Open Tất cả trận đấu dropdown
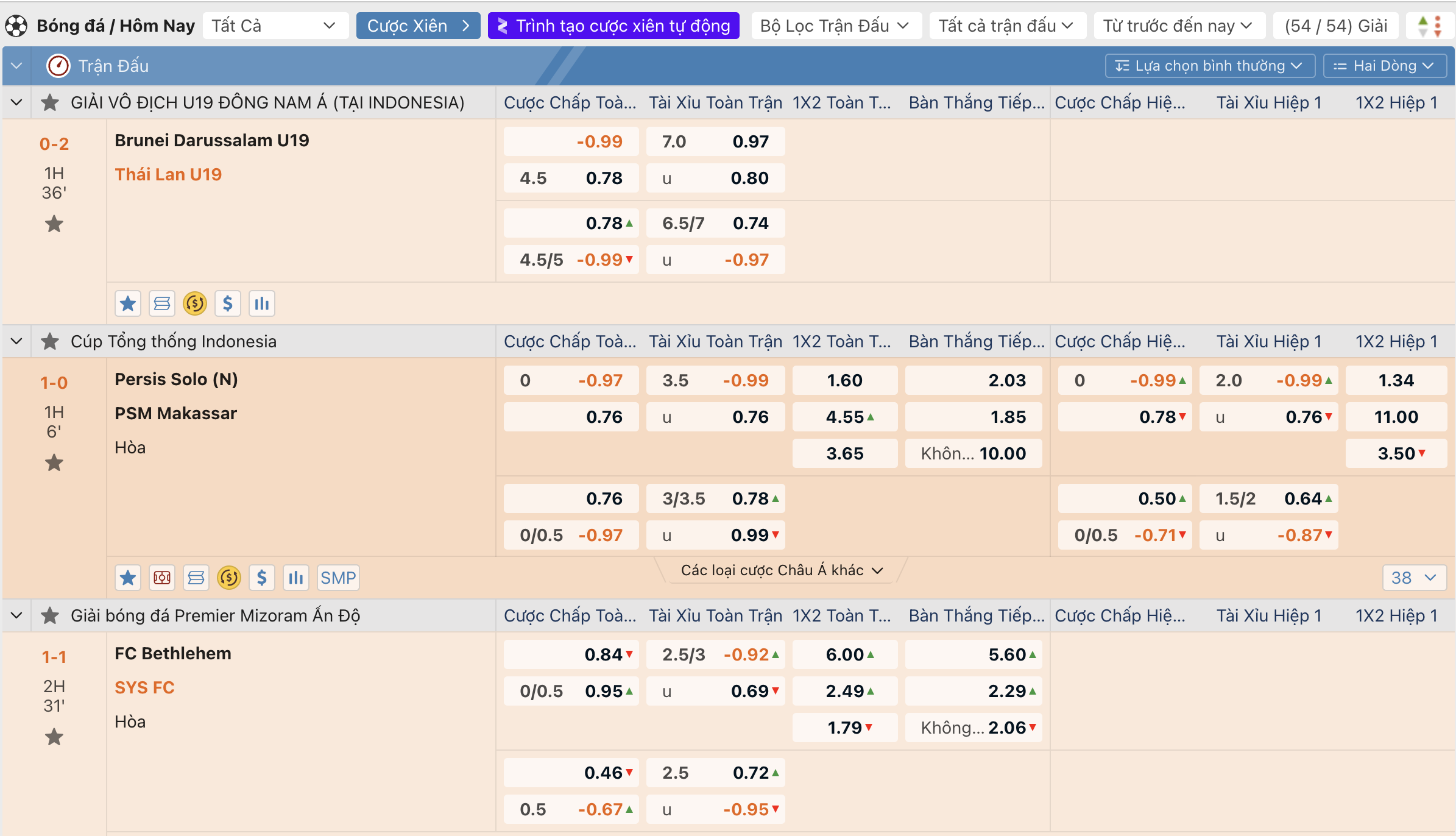The width and height of the screenshot is (1456, 836). (1007, 26)
